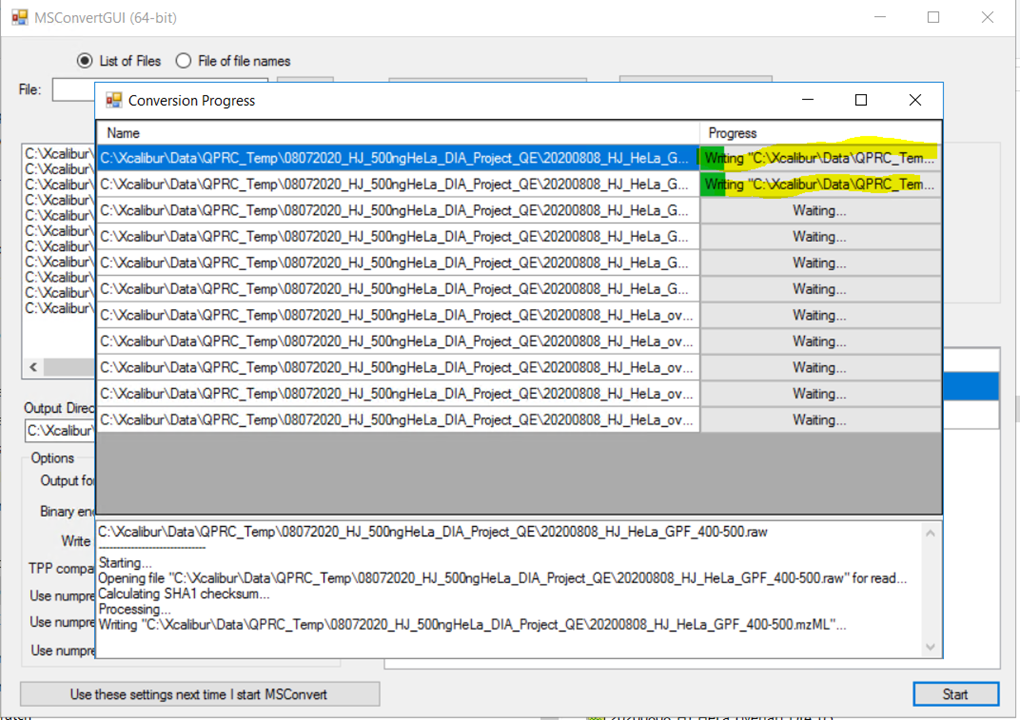
Task: Click the Conversion Progress title bar icon
Action: point(114,100)
